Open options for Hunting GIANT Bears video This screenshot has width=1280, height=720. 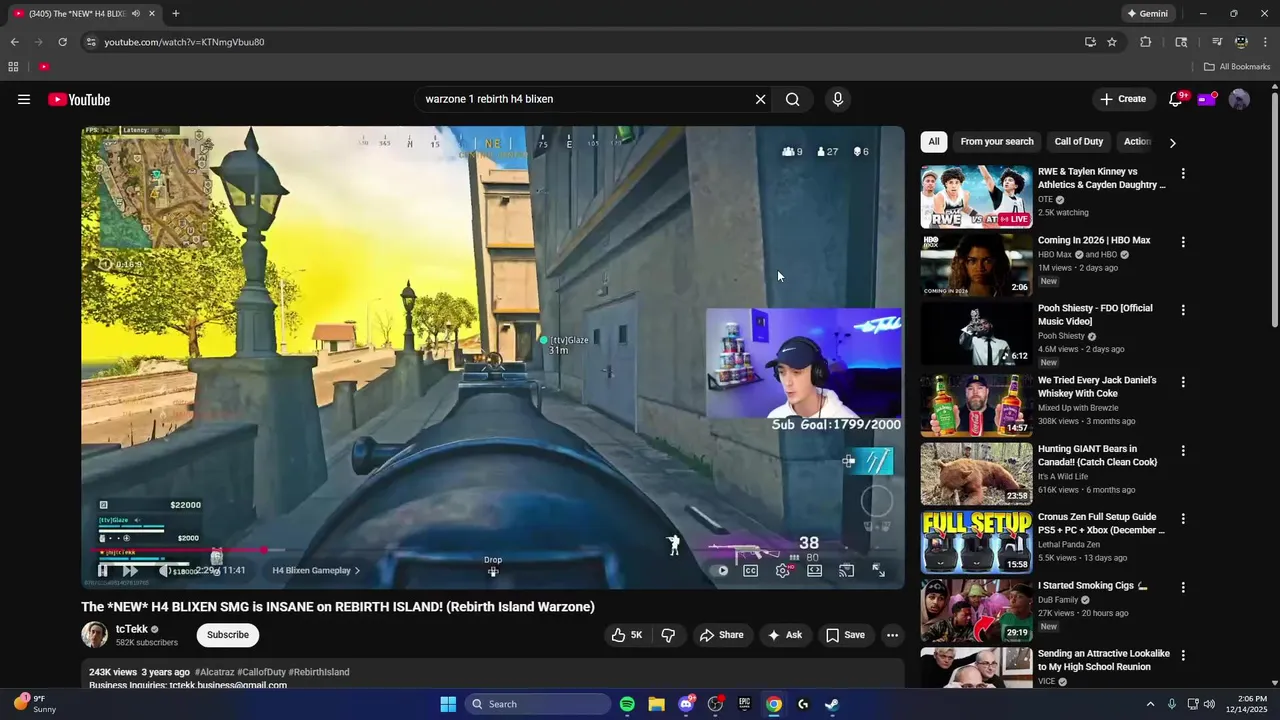click(1183, 451)
